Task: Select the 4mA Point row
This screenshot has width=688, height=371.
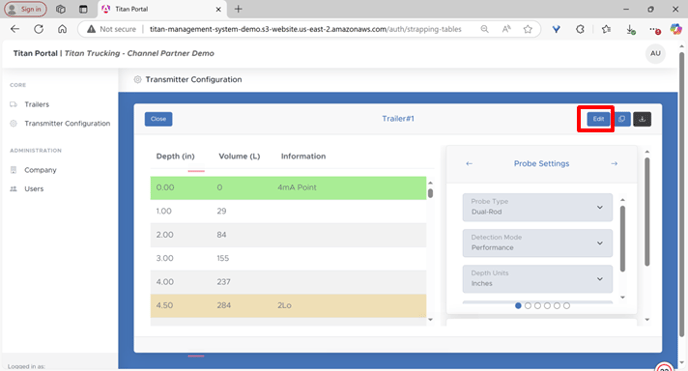Action: [x=288, y=188]
